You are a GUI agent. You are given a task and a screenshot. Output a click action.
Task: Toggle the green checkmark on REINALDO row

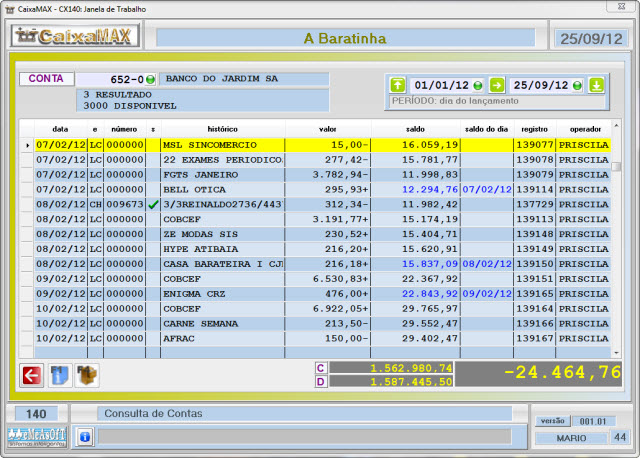pyautogui.click(x=153, y=205)
